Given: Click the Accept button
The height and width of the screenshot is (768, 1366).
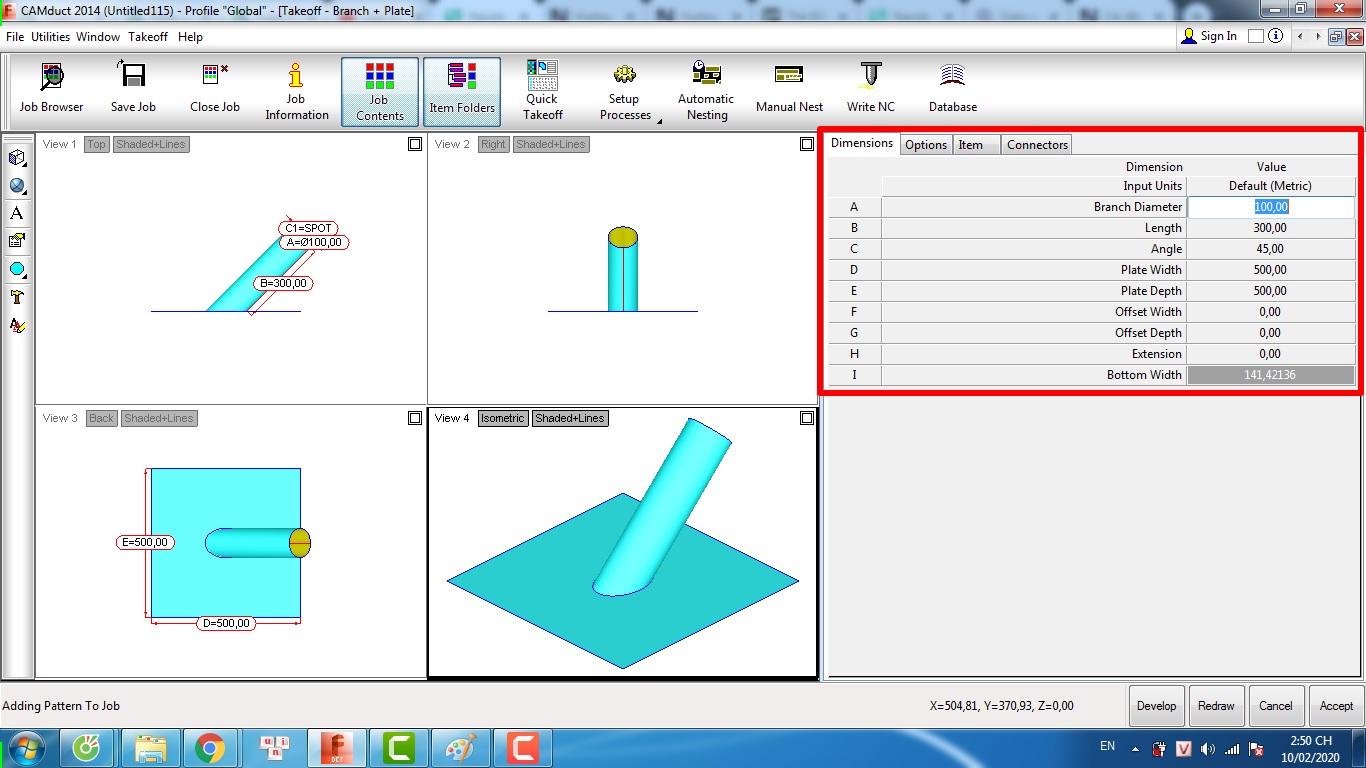Looking at the screenshot, I should [1336, 705].
